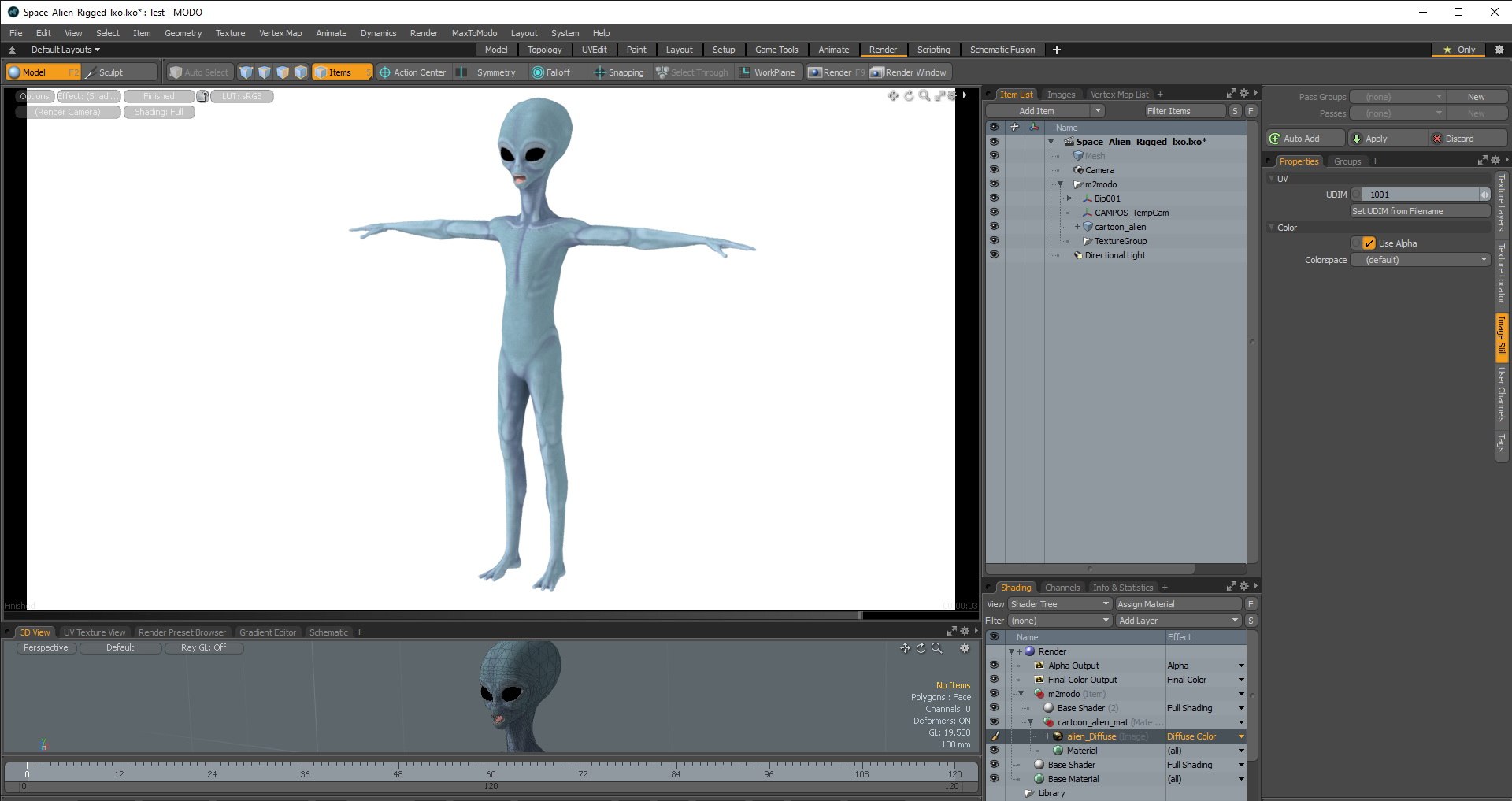Click the Model mode button
The height and width of the screenshot is (801, 1512).
[x=43, y=72]
